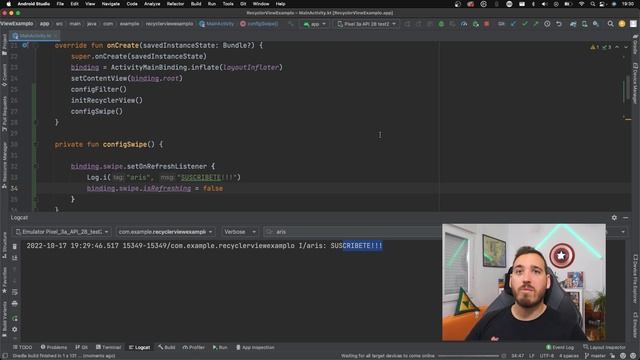Click the background task progress bar
The width and height of the screenshot is (640, 360).
(x=469, y=356)
